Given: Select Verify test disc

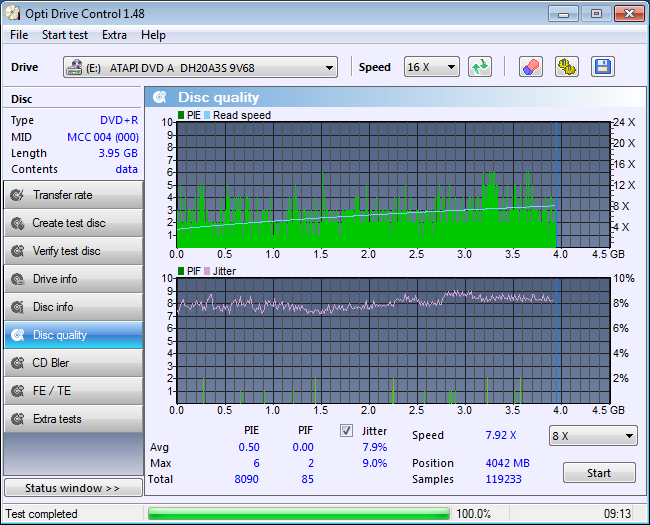Looking at the screenshot, I should [x=73, y=251].
